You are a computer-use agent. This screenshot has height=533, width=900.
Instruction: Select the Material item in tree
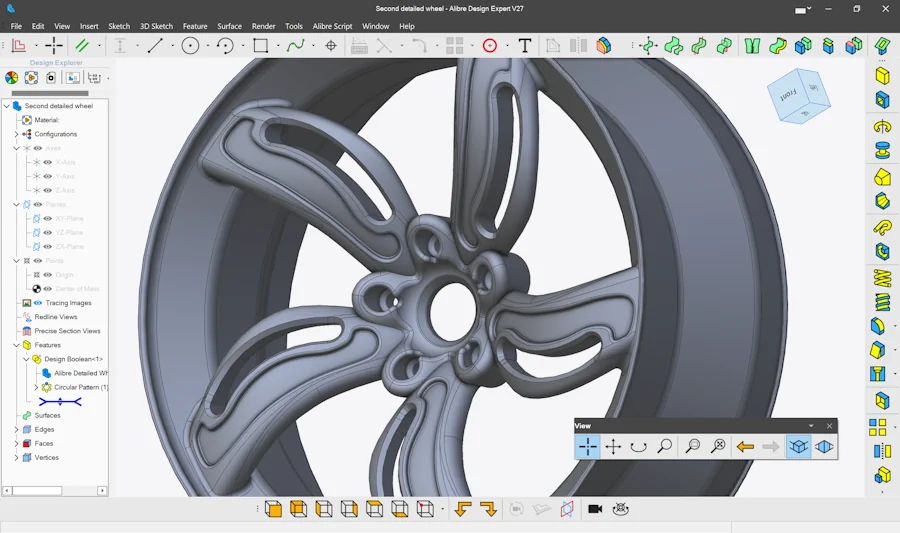click(46, 120)
